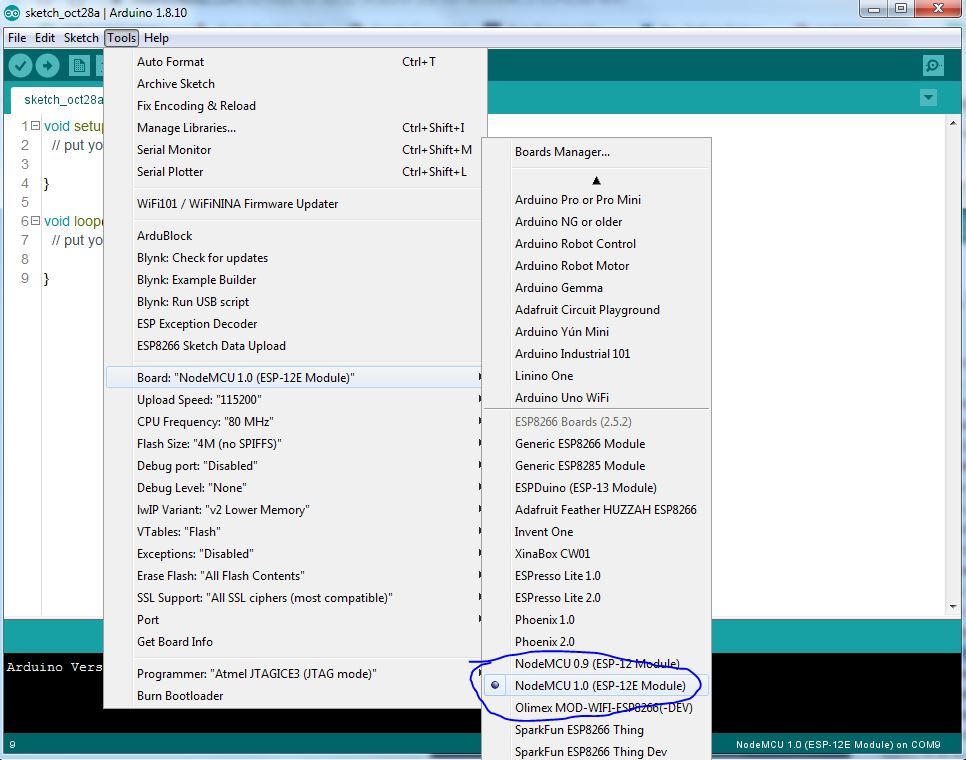Viewport: 966px width, 760px height.
Task: Collapse the void setup code fold marker
Action: 36,126
